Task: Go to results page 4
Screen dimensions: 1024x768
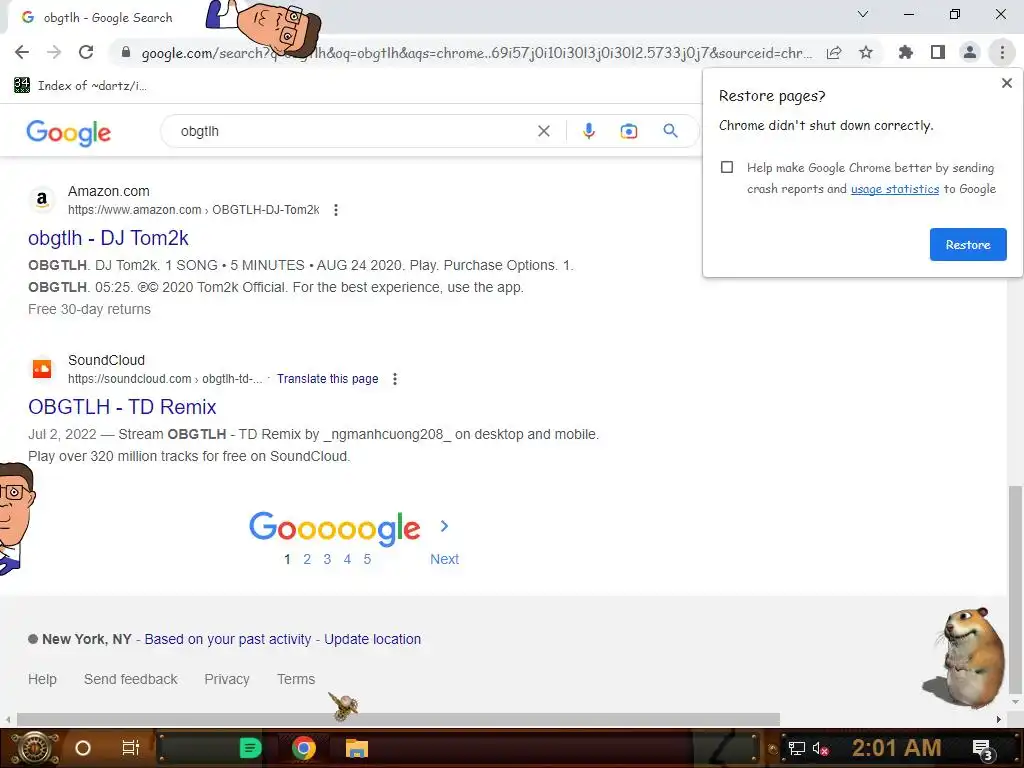Action: click(x=347, y=559)
